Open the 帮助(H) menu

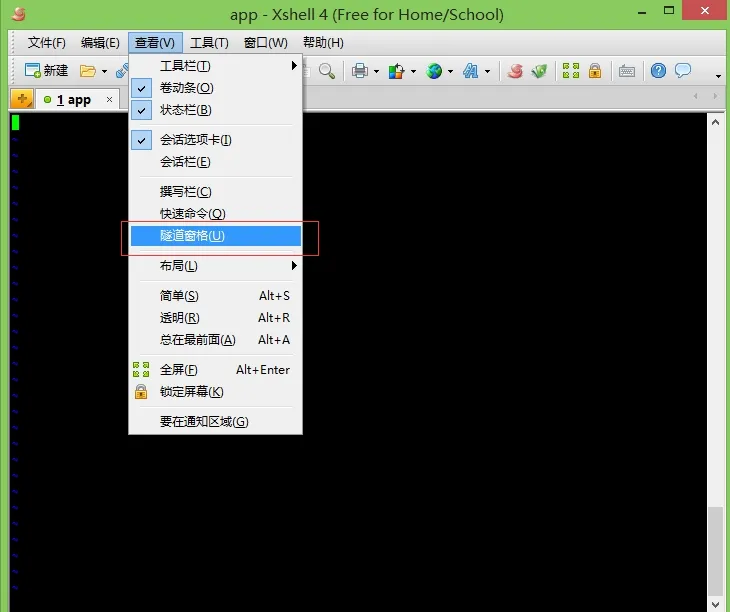coord(323,43)
